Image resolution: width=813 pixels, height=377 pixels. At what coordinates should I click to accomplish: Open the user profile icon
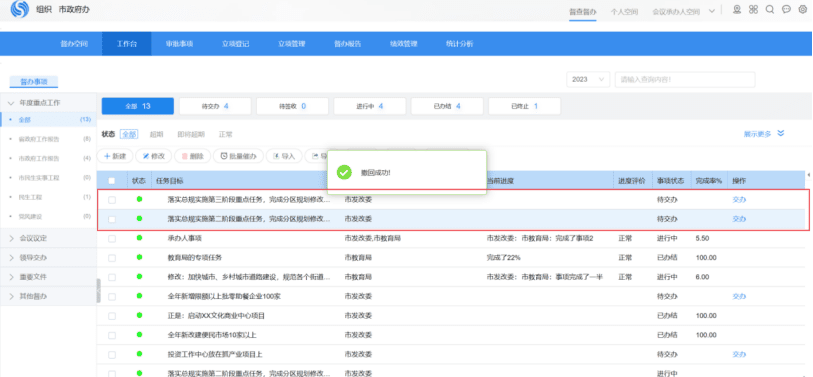pyautogui.click(x=737, y=9)
